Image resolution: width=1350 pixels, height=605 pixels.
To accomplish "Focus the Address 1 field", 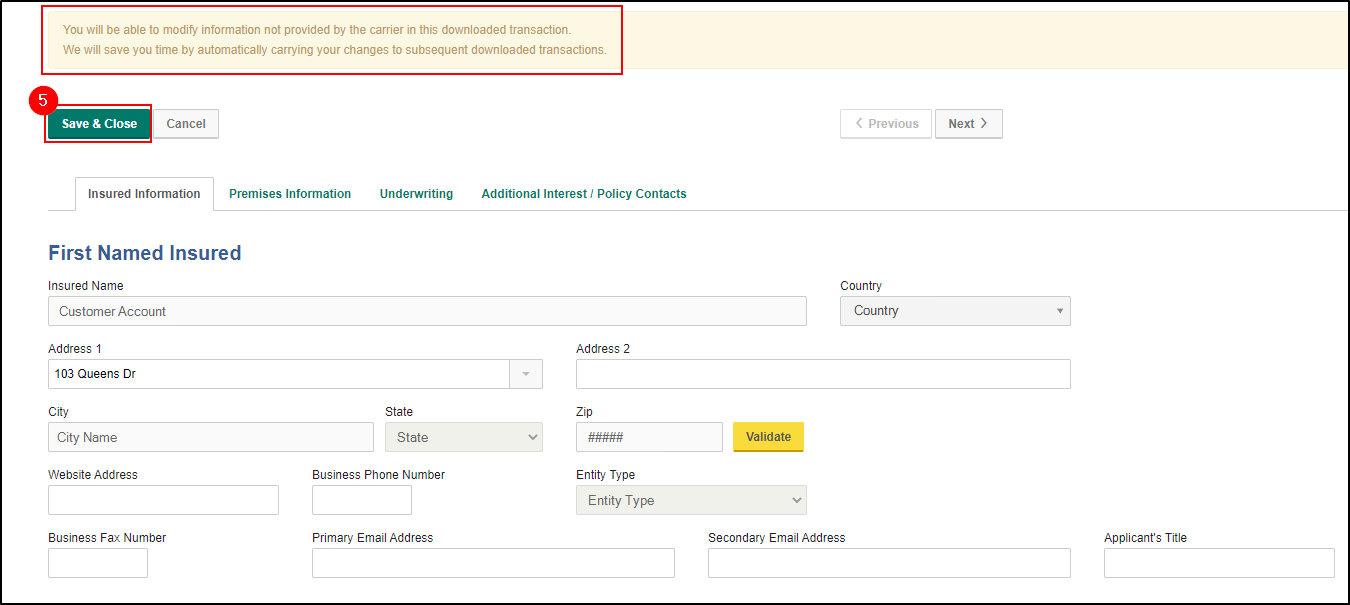I will pos(279,374).
